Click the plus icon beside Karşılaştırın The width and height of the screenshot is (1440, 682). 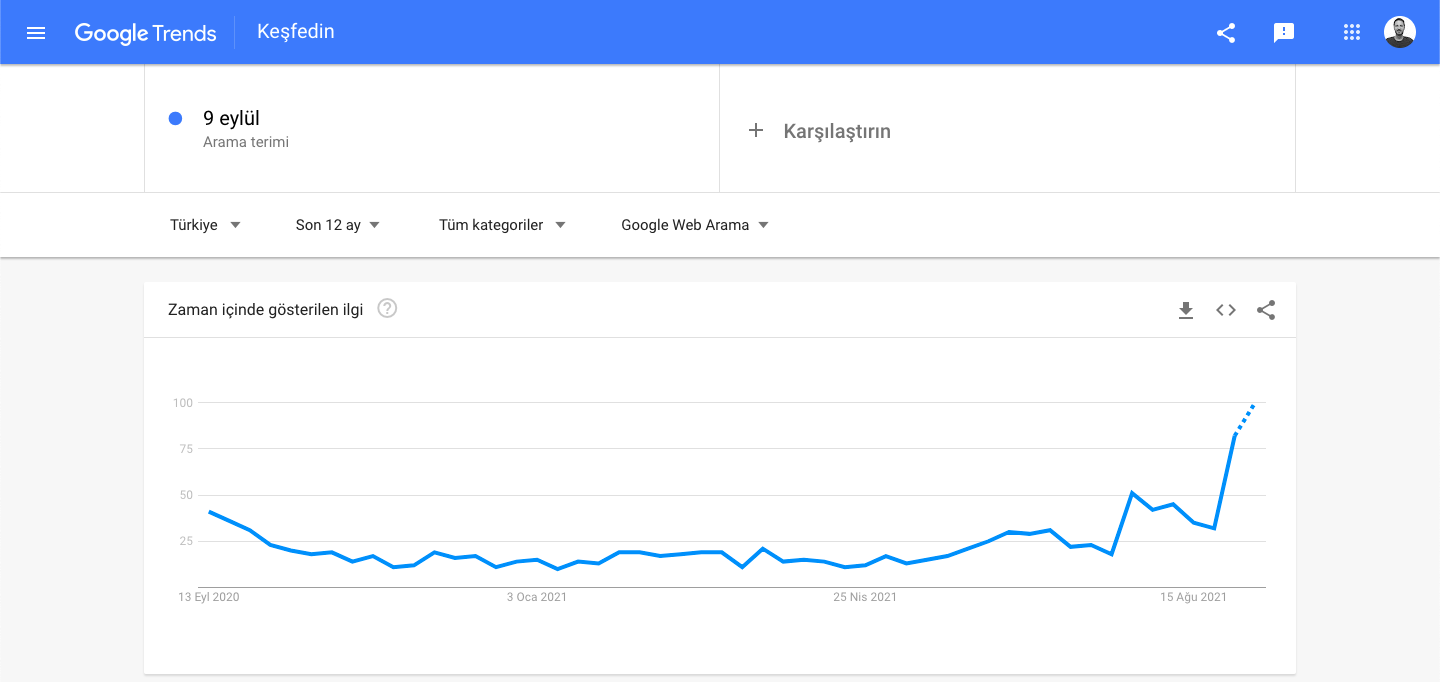tap(756, 131)
